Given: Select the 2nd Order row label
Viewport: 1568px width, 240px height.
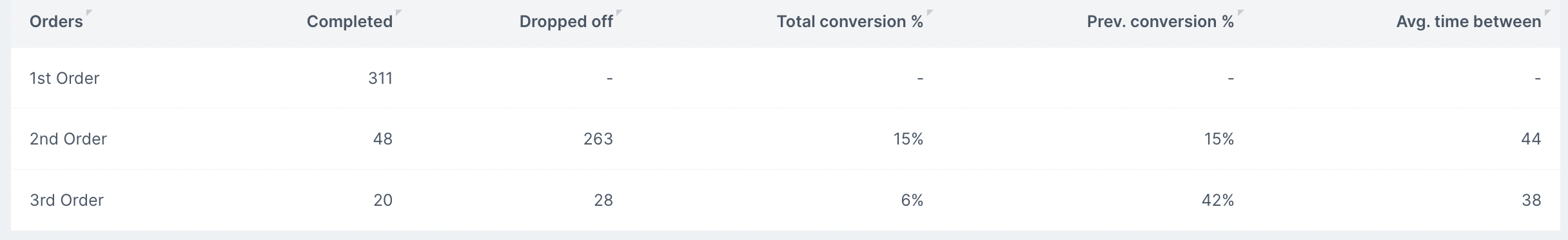Looking at the screenshot, I should (x=68, y=139).
